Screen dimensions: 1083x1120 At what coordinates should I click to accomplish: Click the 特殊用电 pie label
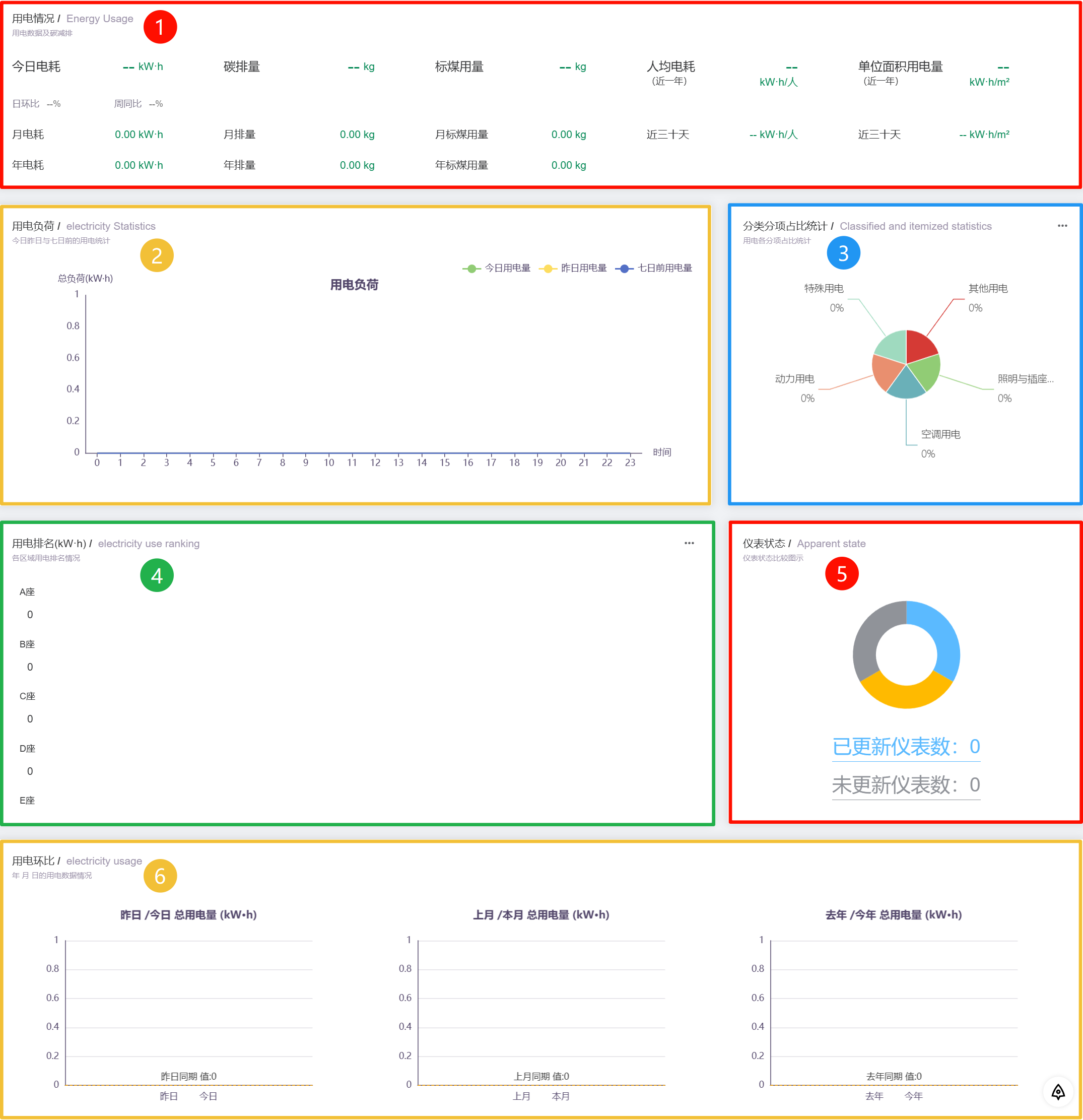coord(824,289)
